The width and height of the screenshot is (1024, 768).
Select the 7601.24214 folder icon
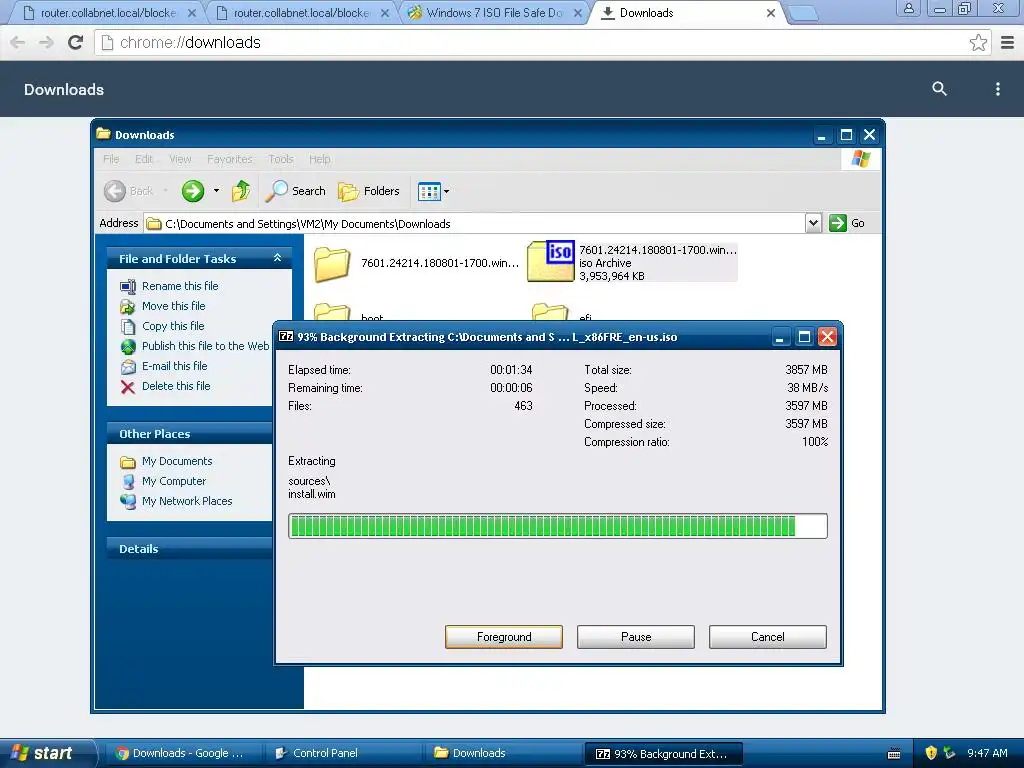(332, 264)
